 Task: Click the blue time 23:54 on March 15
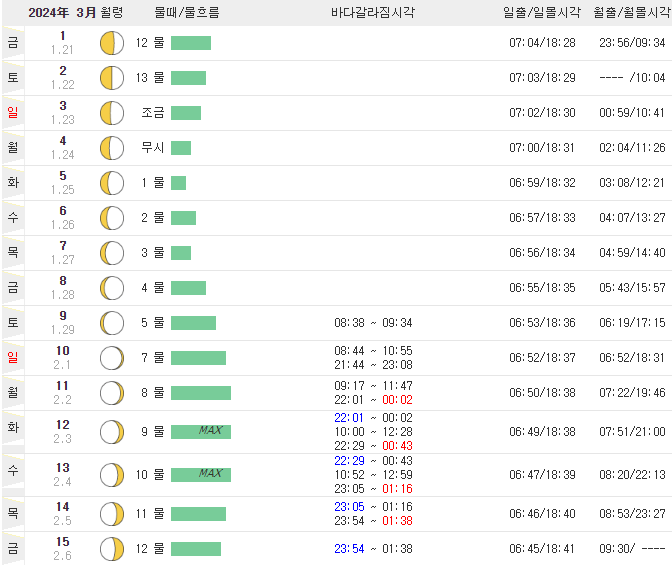pyautogui.click(x=349, y=549)
